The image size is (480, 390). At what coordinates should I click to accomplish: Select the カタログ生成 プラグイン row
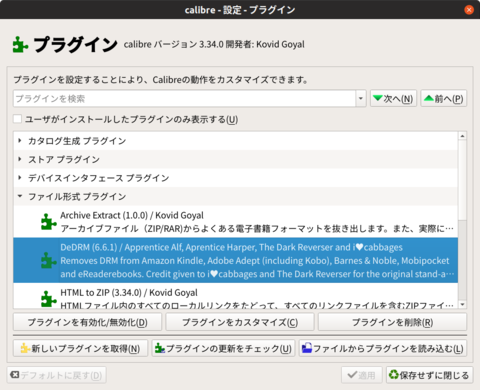tap(235, 141)
